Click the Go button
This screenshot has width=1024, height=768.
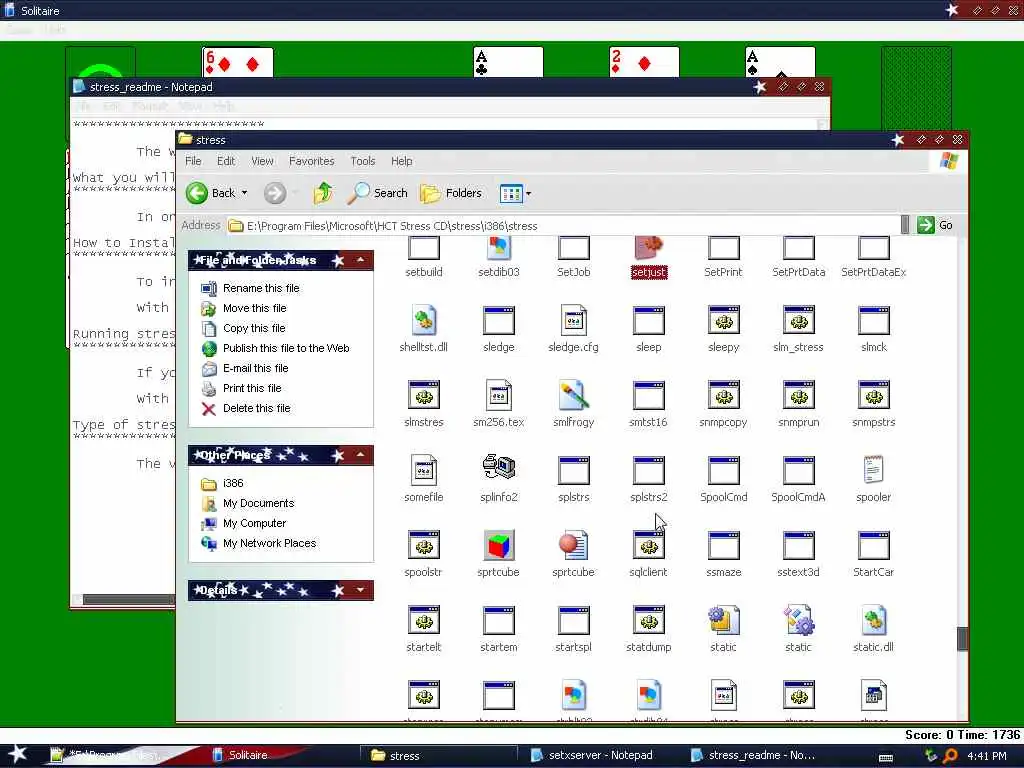(x=935, y=225)
